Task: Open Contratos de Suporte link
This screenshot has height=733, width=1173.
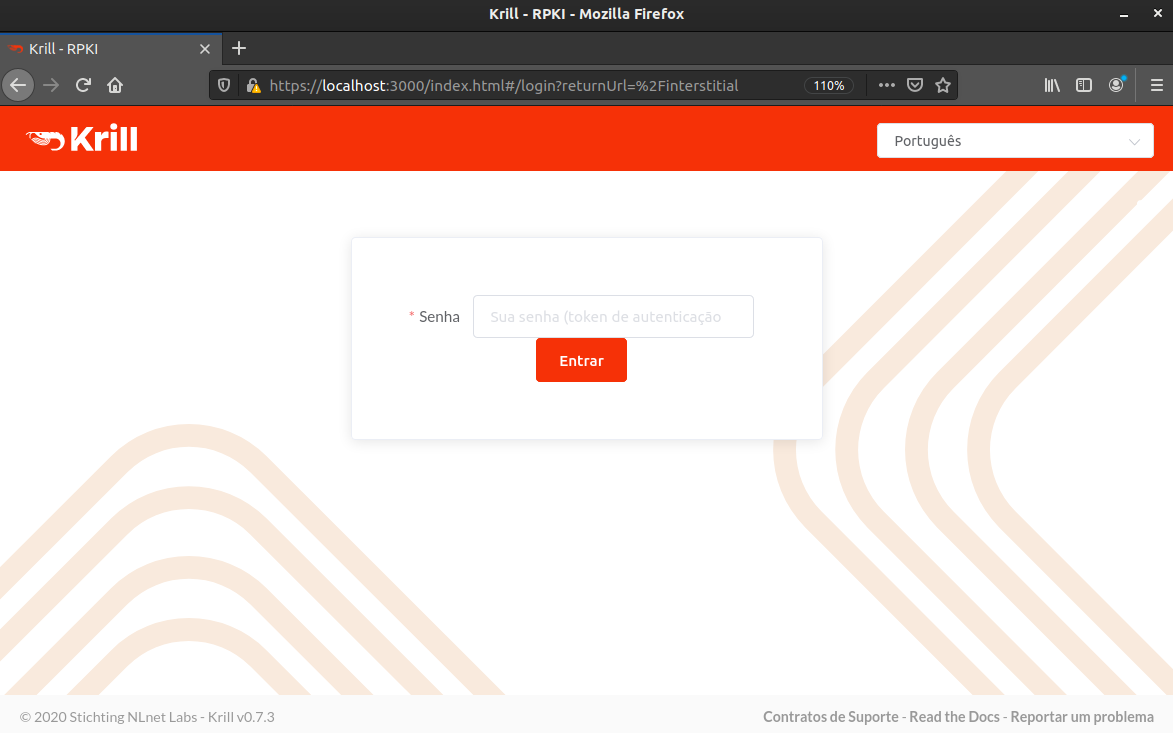Action: click(830, 717)
